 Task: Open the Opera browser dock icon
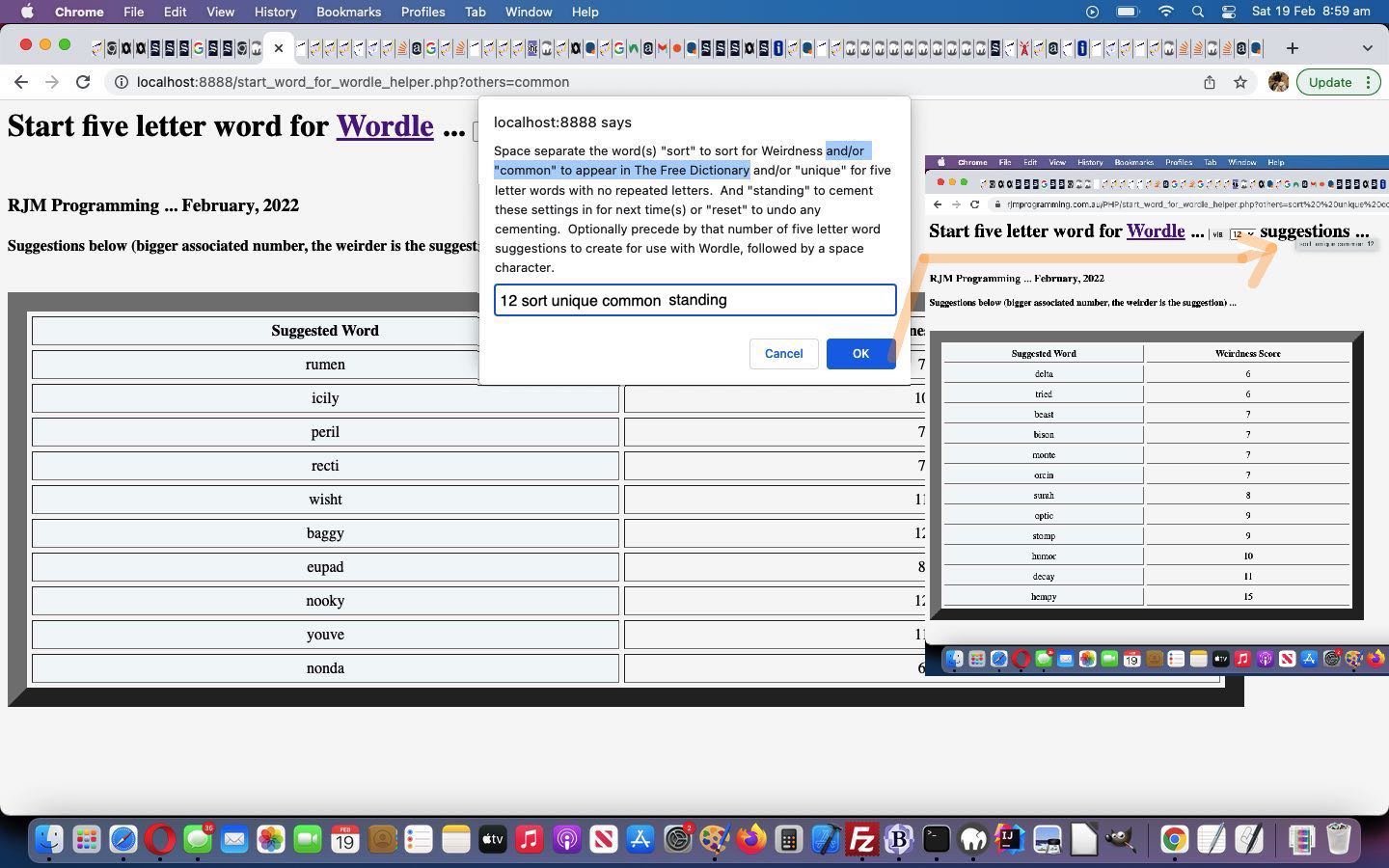160,840
